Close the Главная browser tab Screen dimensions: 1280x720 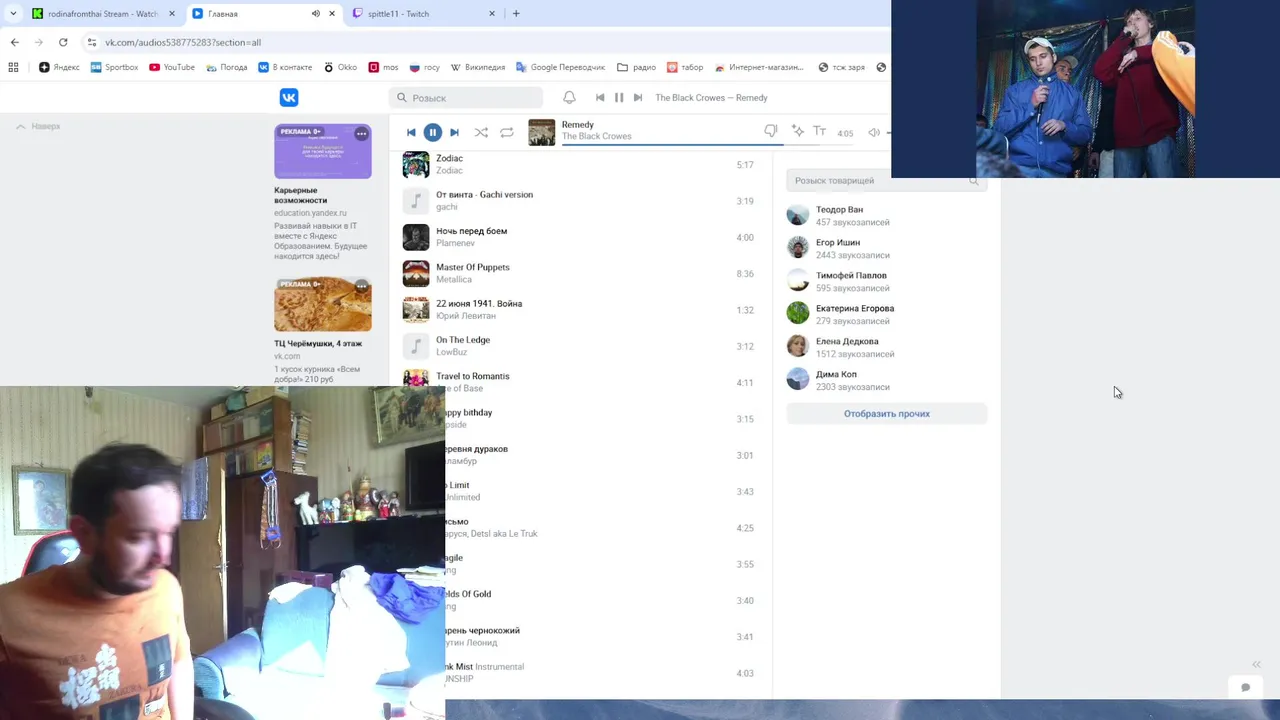(332, 14)
